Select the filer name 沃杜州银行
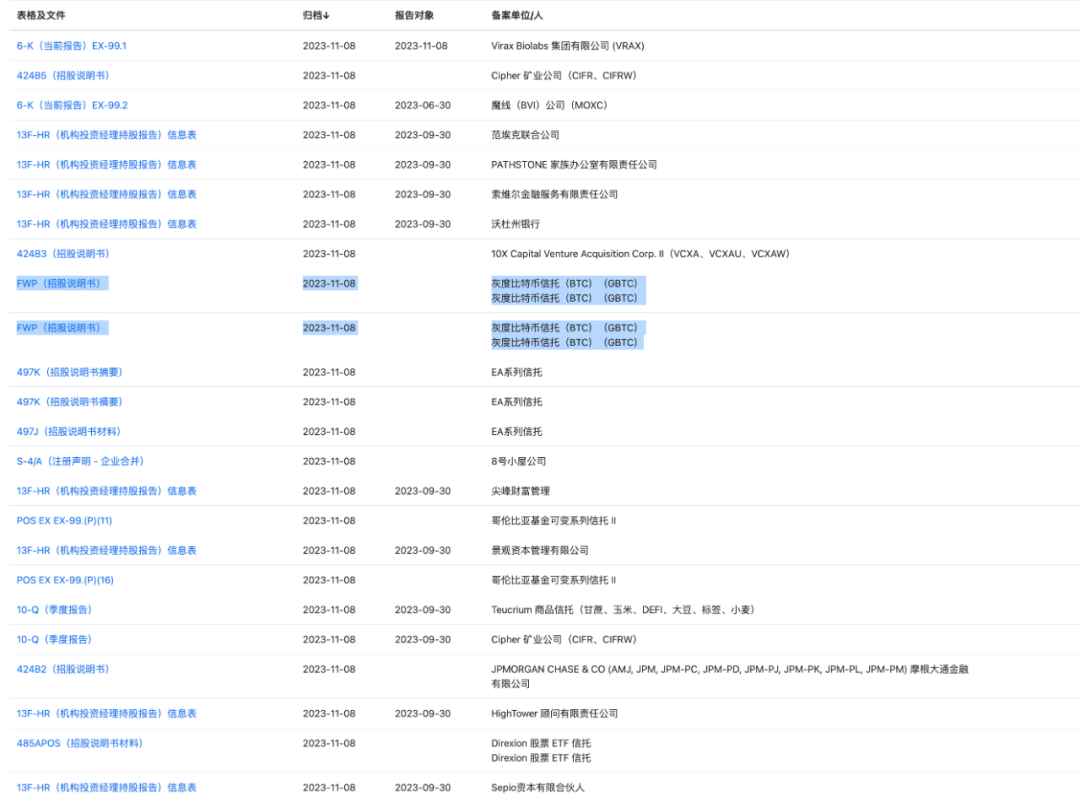The height and width of the screenshot is (802, 1080). [x=515, y=223]
